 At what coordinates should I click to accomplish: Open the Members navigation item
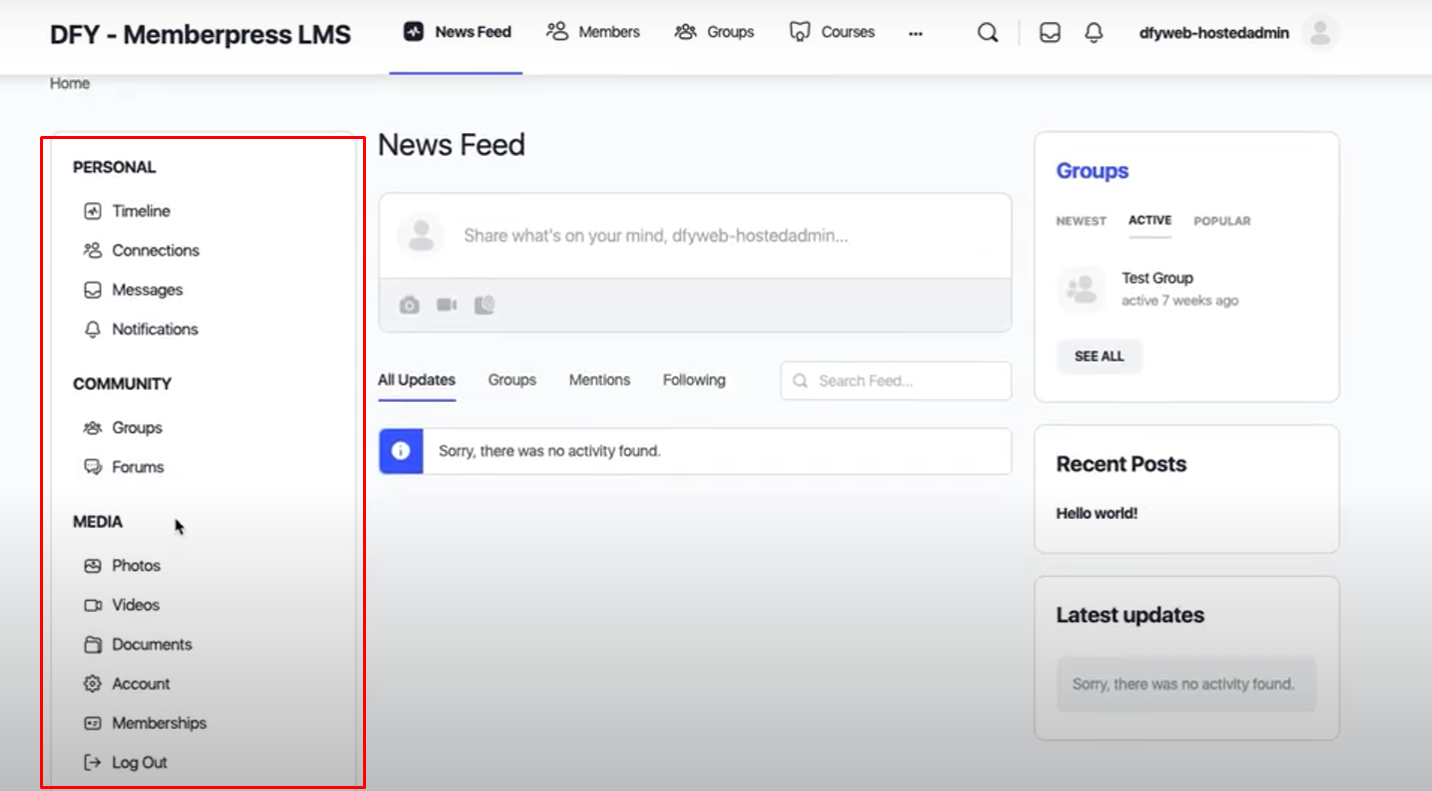pos(593,32)
